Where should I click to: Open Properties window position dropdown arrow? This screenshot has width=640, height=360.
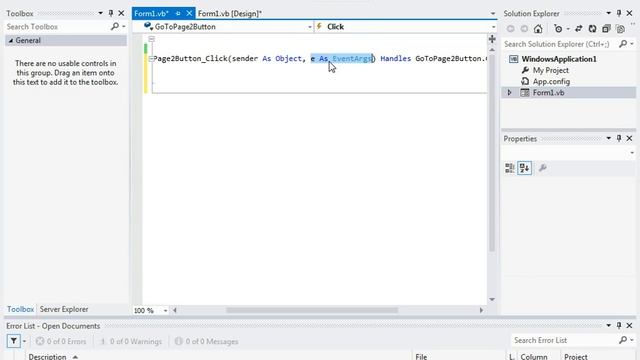tap(609, 138)
